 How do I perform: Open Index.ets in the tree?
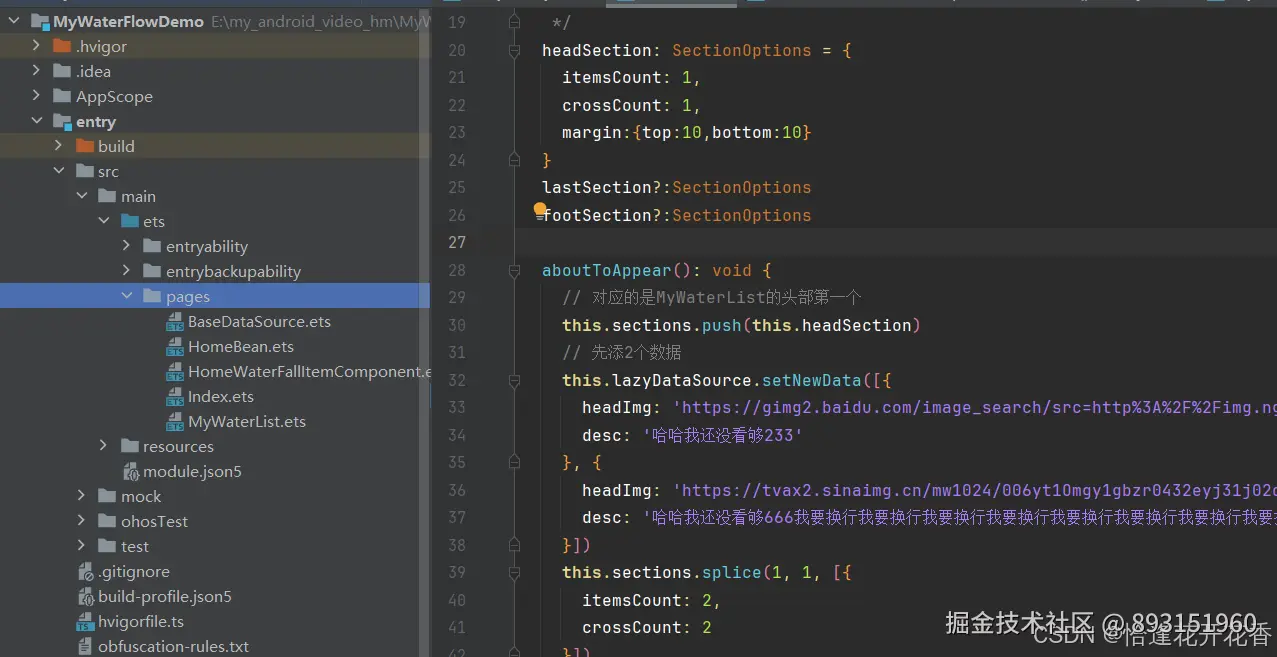[221, 397]
